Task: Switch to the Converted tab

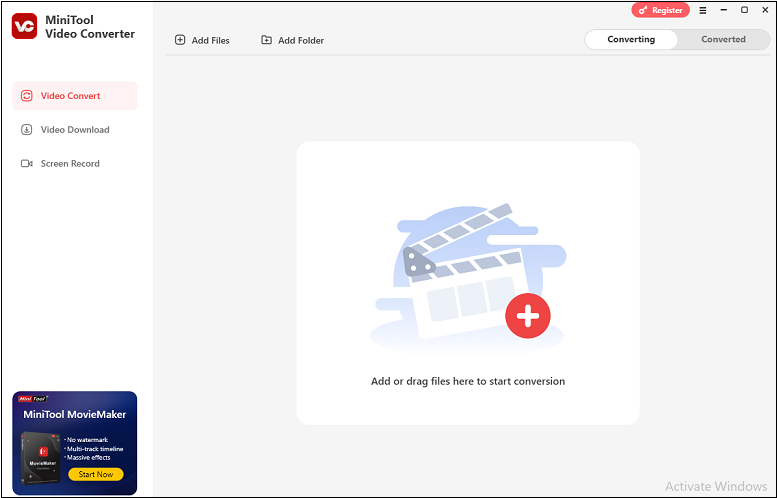Action: [x=723, y=40]
